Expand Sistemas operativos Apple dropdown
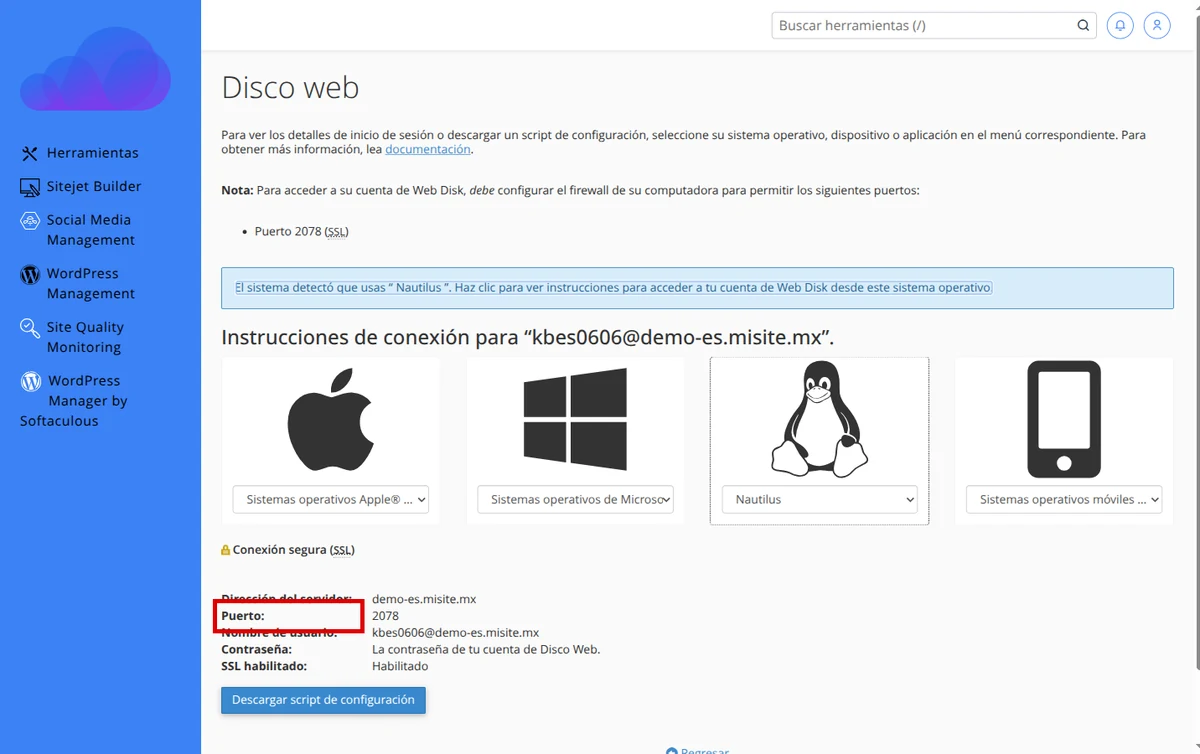Image resolution: width=1200 pixels, height=754 pixels. pos(331,499)
